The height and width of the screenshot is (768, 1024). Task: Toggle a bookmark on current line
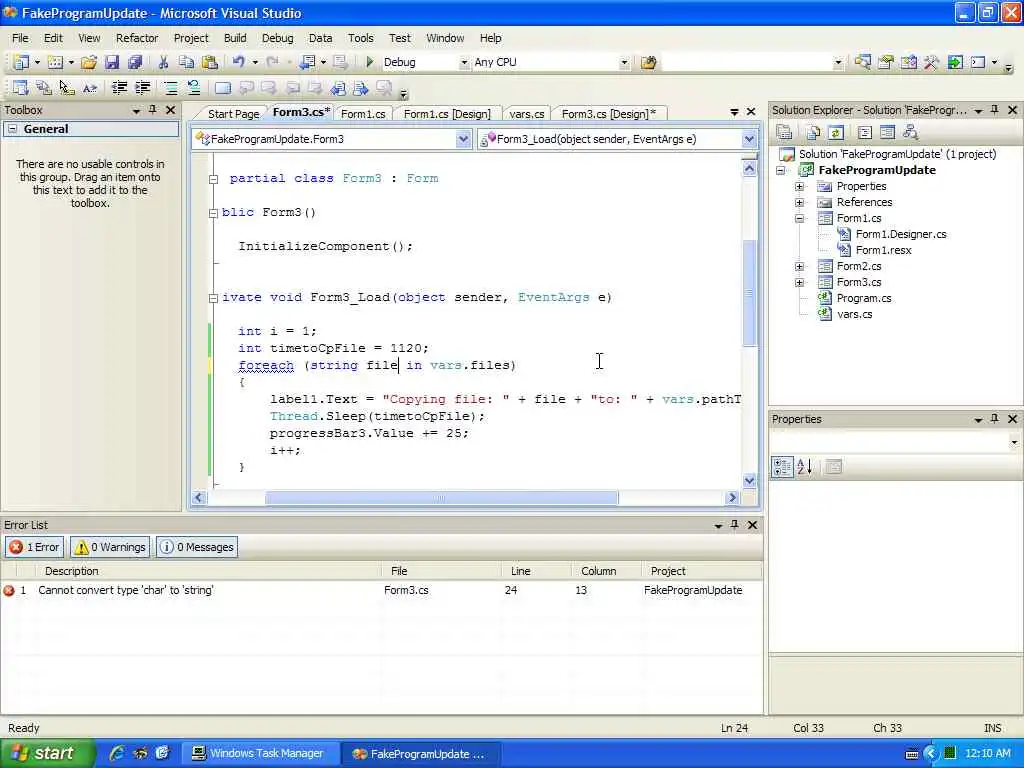click(x=223, y=88)
